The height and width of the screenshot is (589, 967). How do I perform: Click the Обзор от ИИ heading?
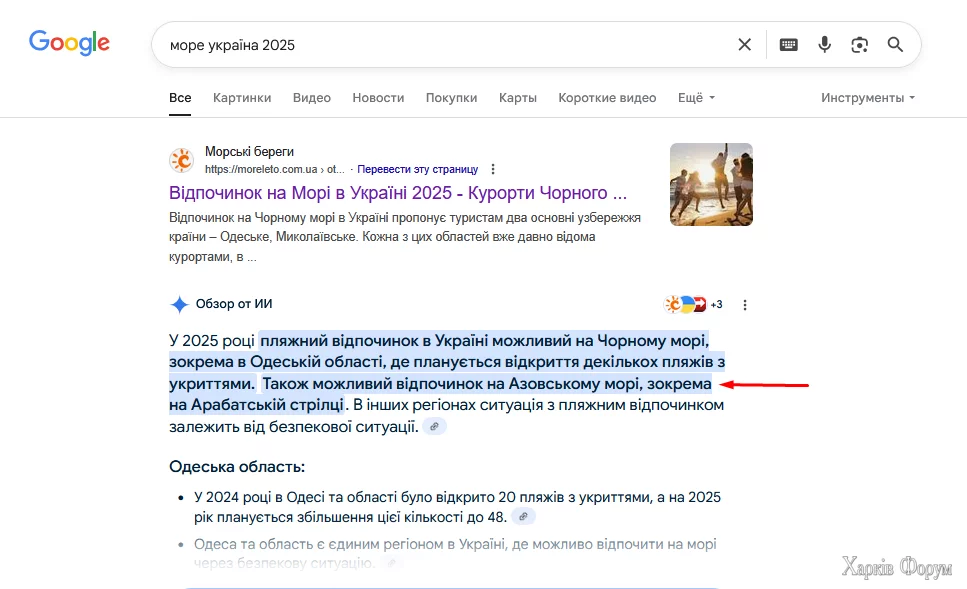pos(234,304)
